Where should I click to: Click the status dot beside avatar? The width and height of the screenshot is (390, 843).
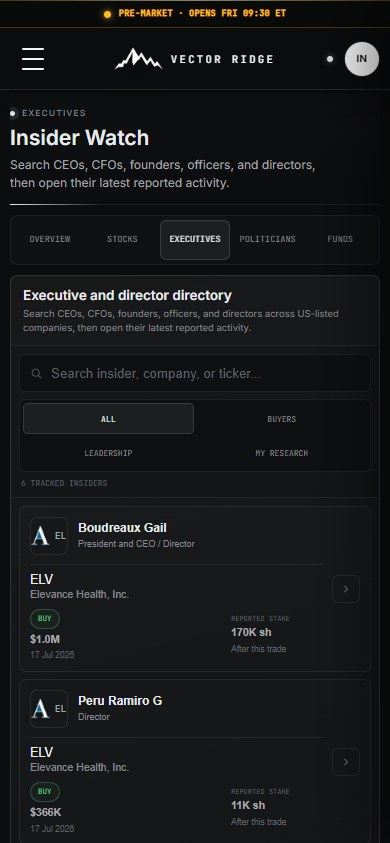[330, 59]
